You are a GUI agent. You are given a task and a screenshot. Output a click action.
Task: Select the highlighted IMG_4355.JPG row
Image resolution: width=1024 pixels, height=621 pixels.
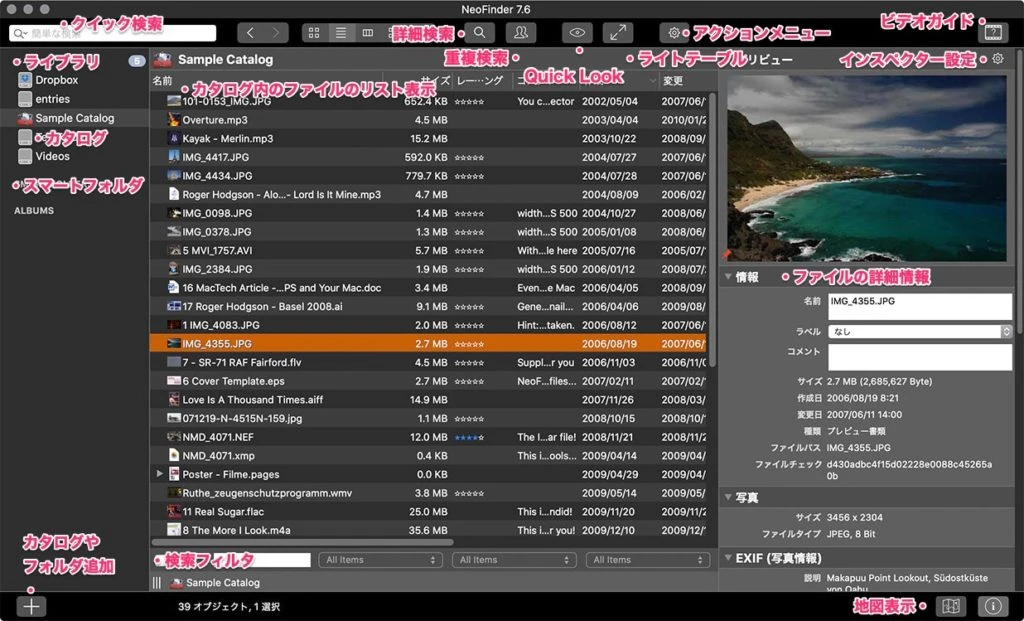(428, 343)
